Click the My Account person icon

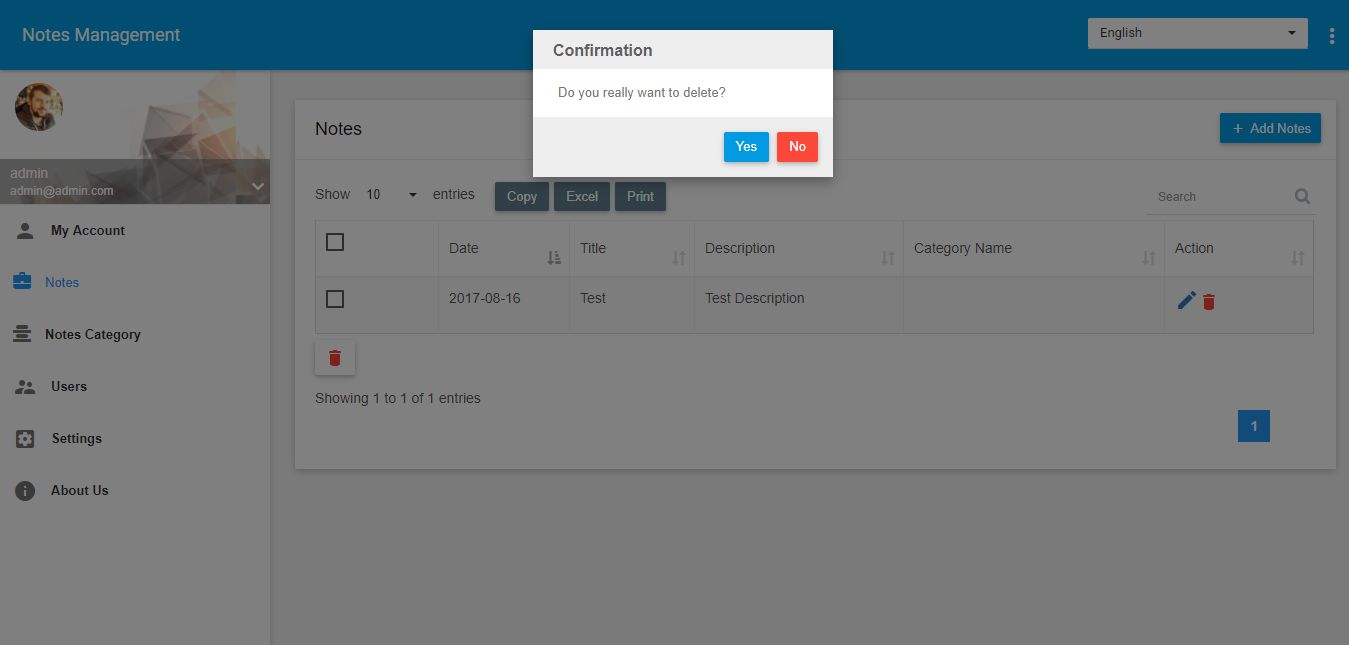click(x=25, y=231)
